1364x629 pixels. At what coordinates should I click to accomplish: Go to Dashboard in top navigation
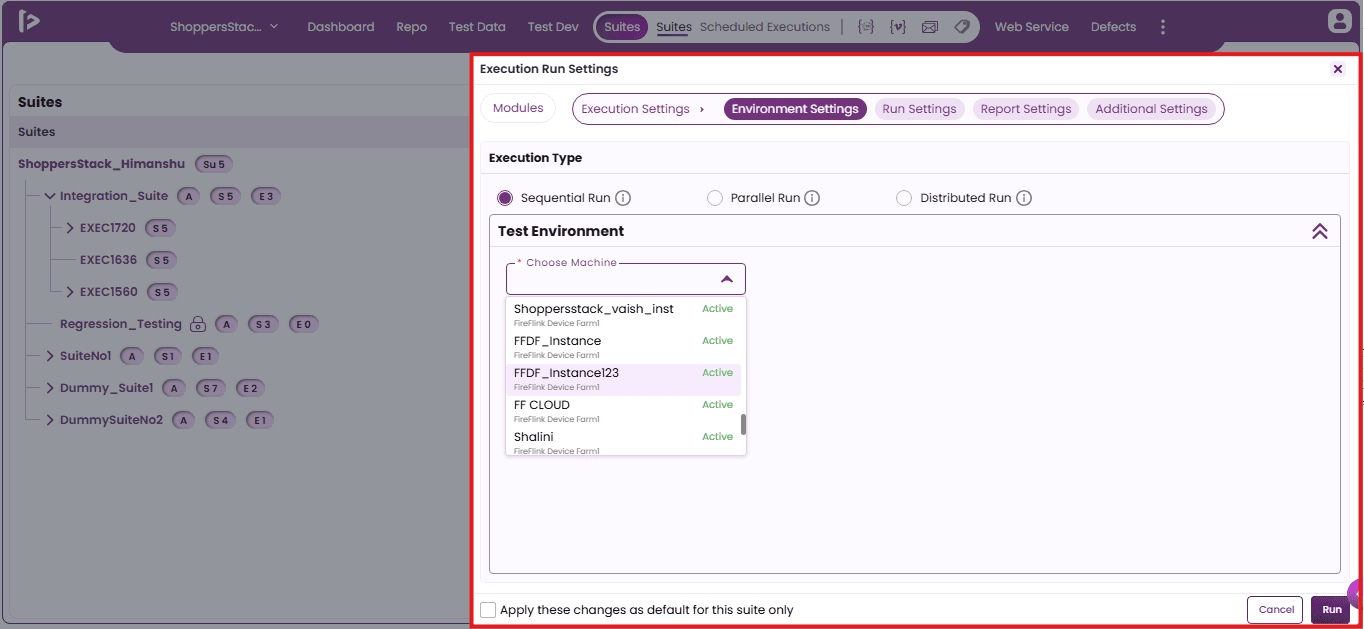(x=341, y=27)
